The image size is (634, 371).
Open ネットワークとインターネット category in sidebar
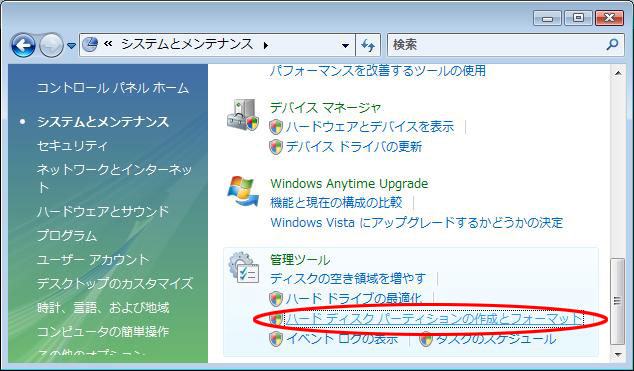[114, 178]
